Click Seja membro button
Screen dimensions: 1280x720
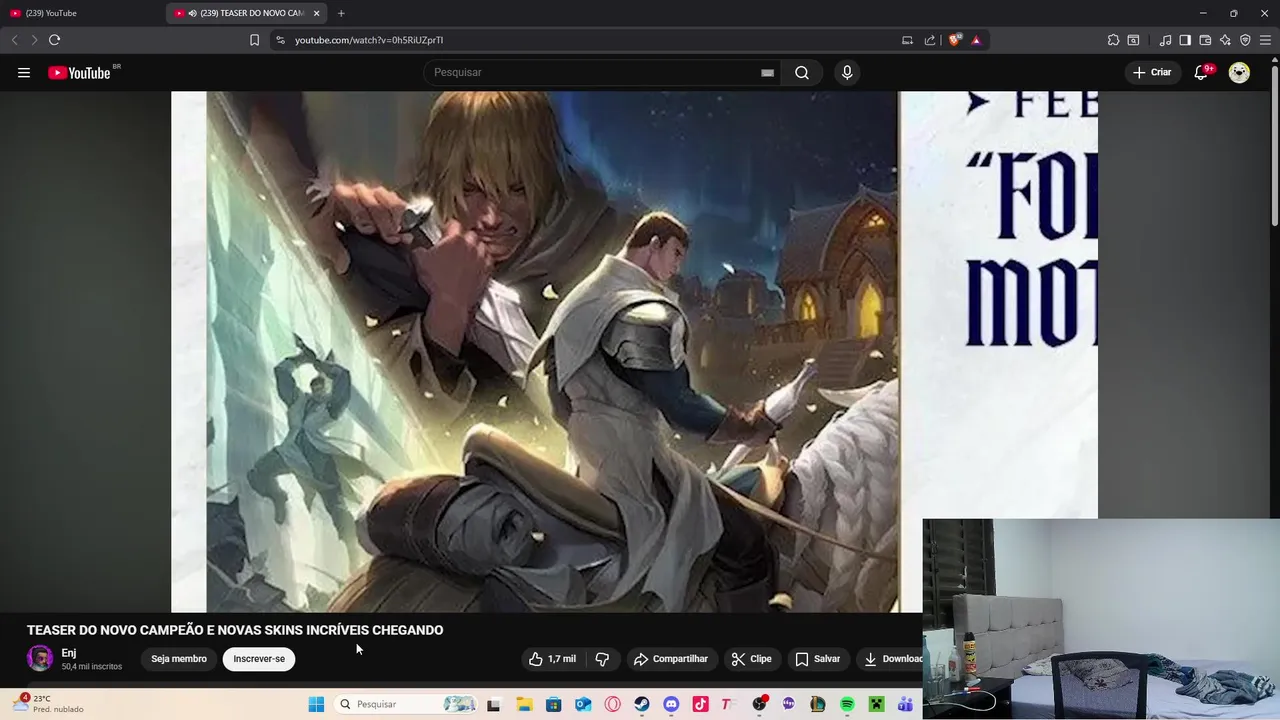coord(179,659)
